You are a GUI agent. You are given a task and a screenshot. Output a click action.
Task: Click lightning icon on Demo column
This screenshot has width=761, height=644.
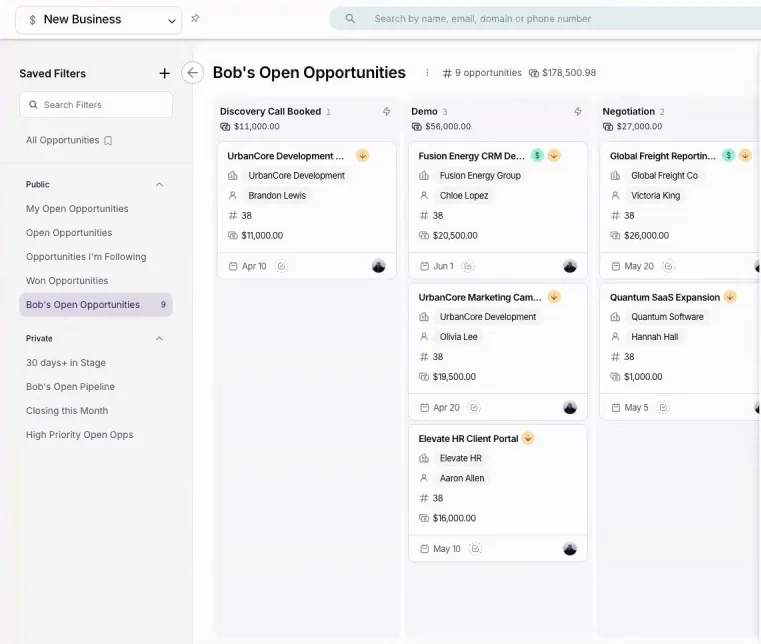(578, 112)
